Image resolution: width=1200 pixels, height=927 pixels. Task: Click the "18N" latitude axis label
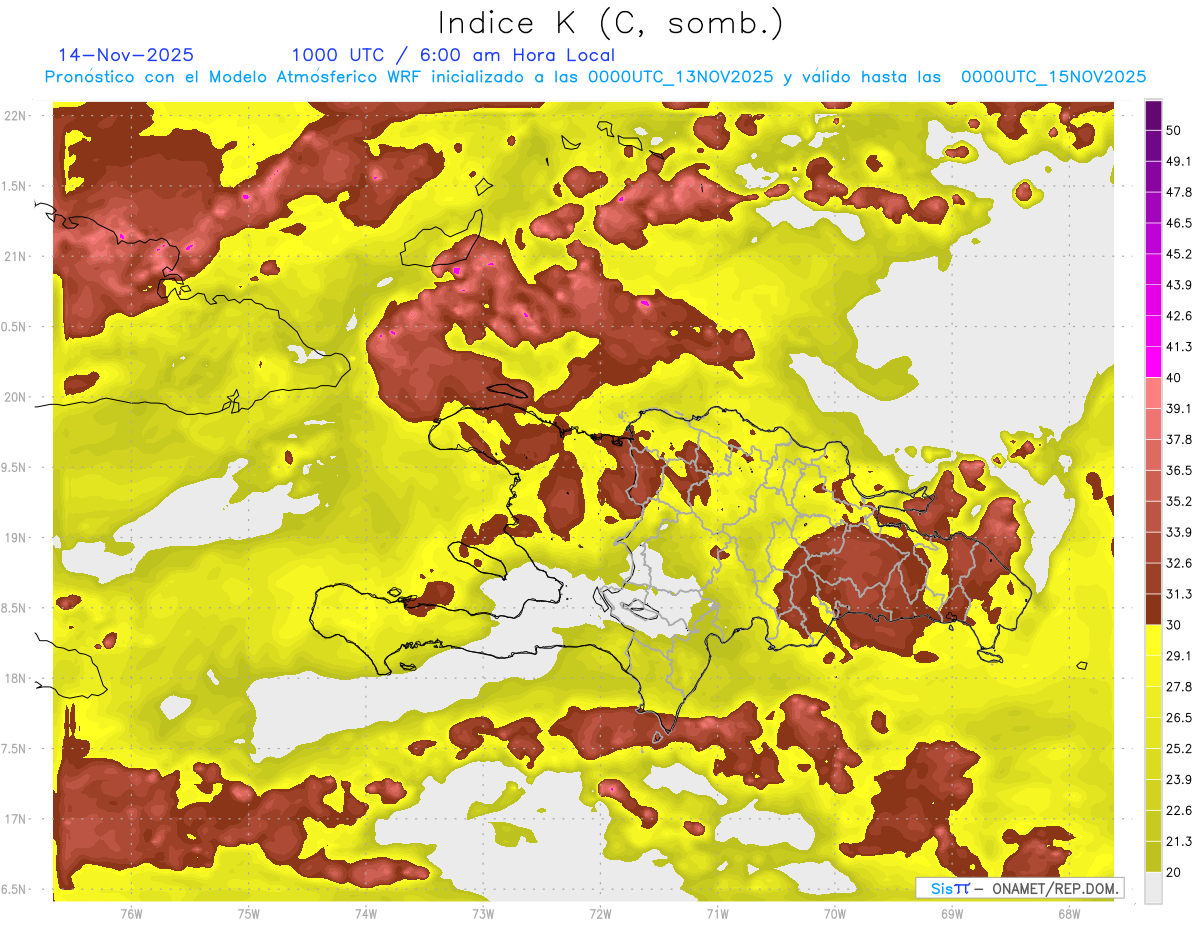pyautogui.click(x=15, y=679)
